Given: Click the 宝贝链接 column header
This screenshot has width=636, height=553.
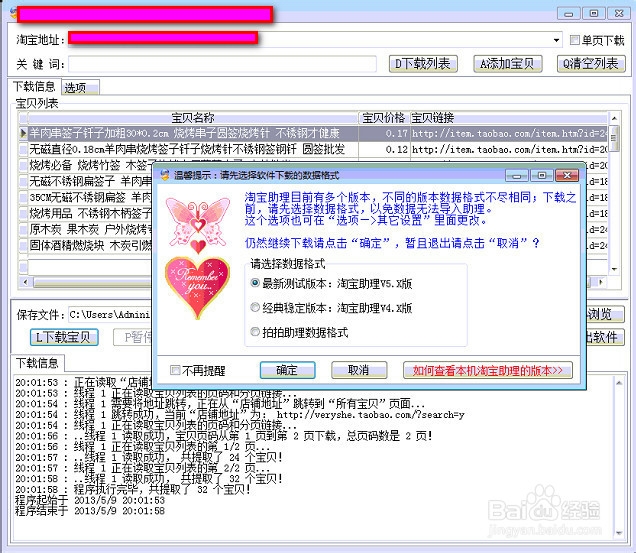Looking at the screenshot, I should (x=509, y=118).
